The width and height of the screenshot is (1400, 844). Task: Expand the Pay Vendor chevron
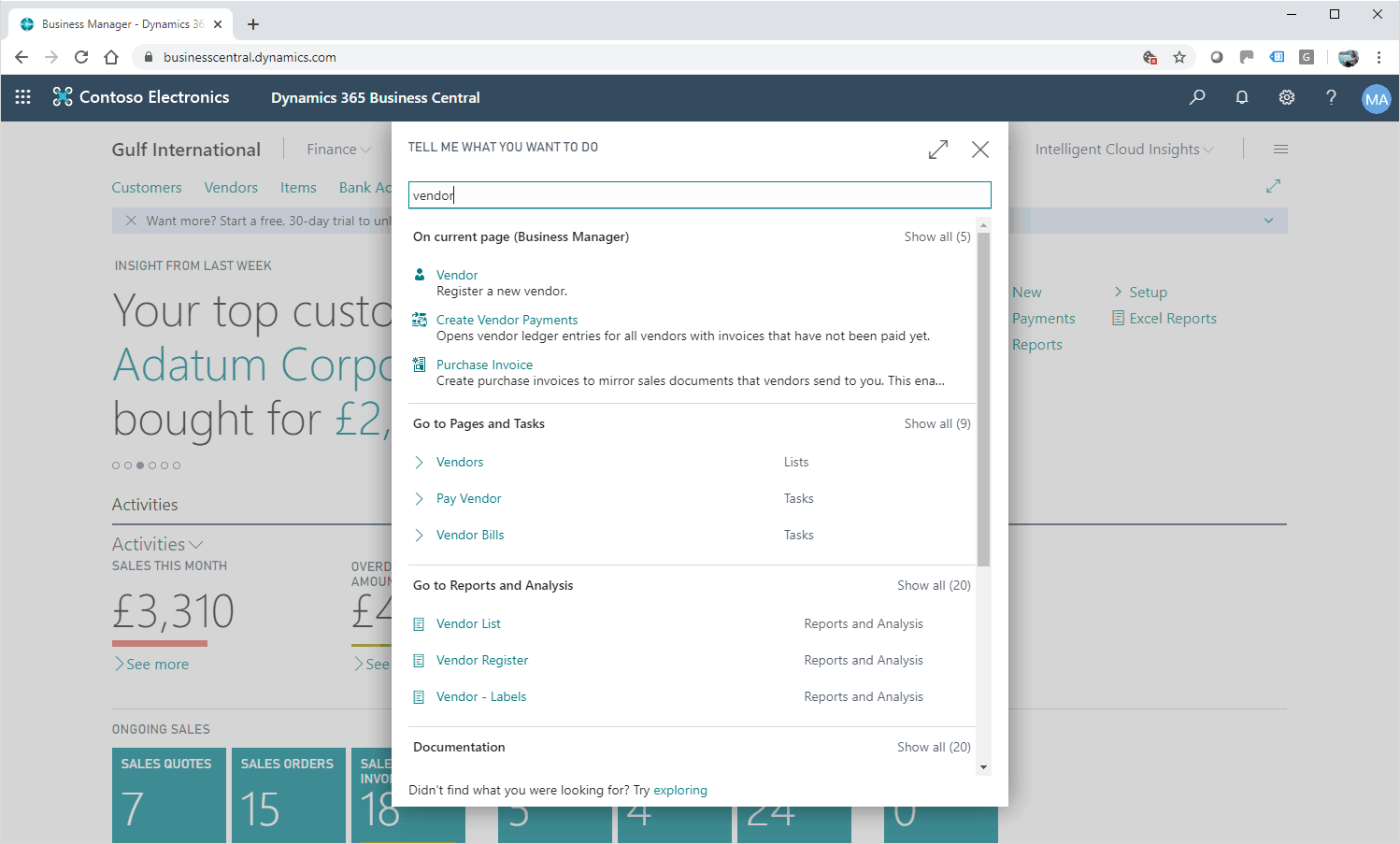[x=420, y=499]
